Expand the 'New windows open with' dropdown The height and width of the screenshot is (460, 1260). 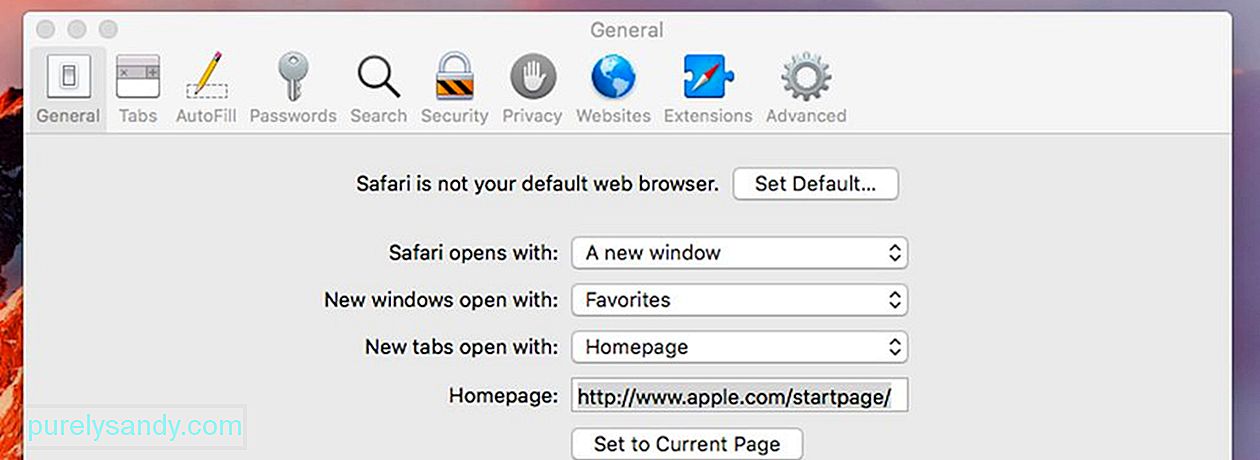(x=739, y=300)
